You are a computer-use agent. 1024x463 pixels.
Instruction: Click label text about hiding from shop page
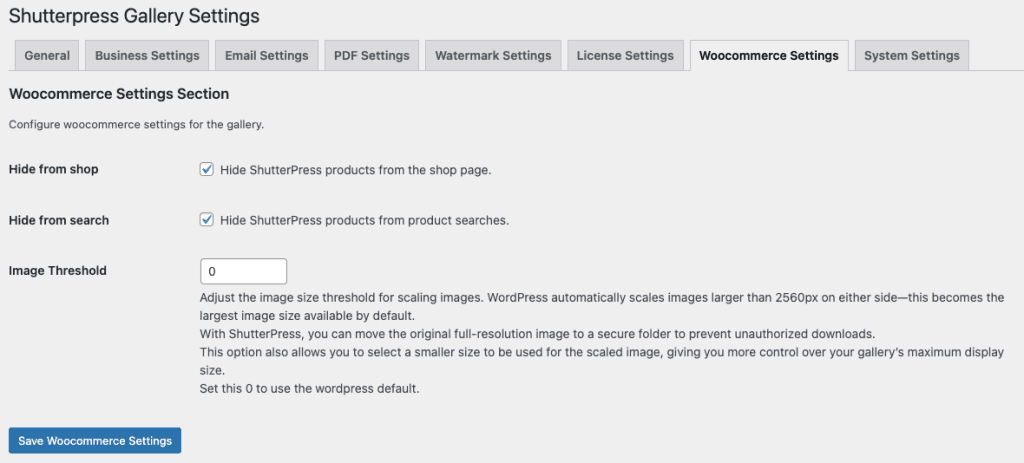point(356,170)
